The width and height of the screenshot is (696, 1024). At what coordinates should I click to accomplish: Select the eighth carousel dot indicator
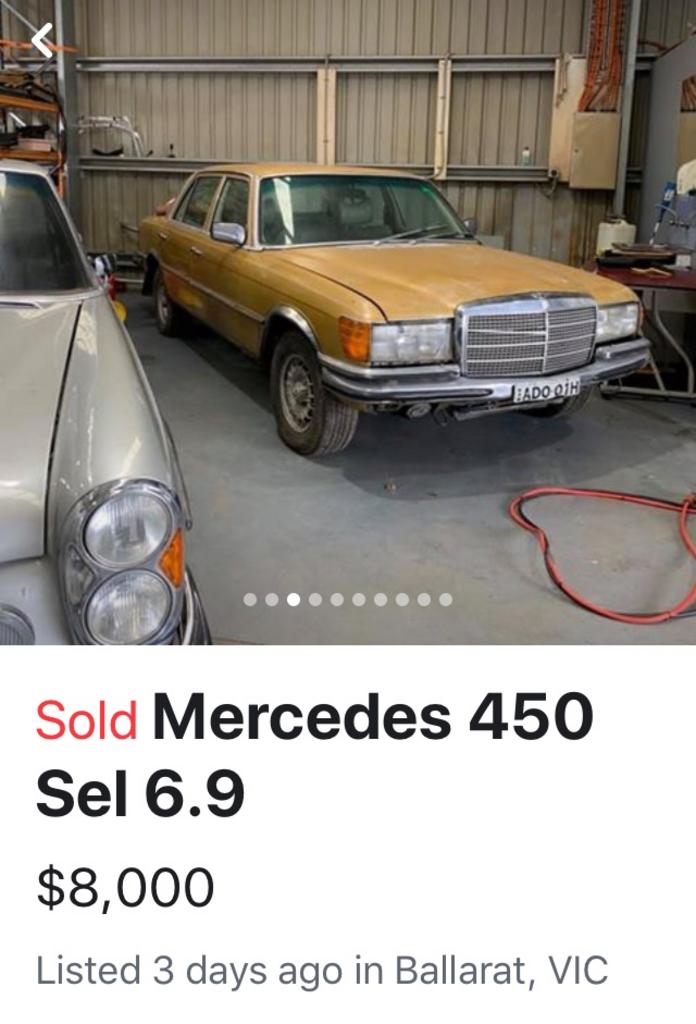(402, 600)
